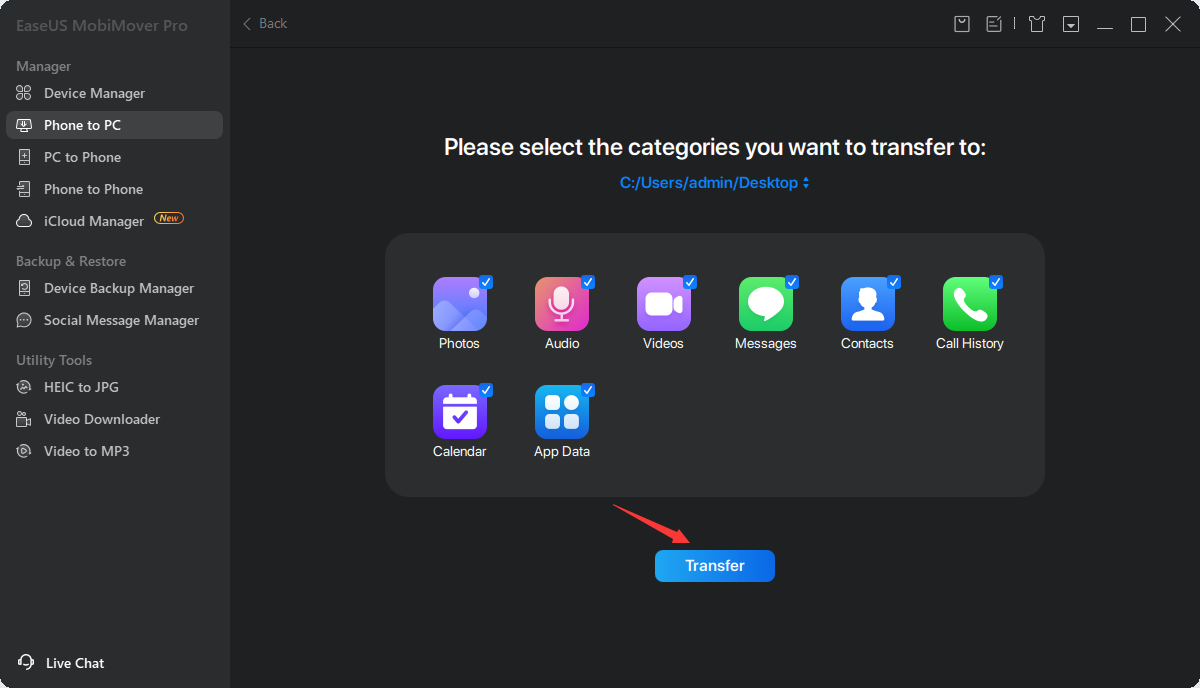Click the Video to MP3 sidebar icon
The height and width of the screenshot is (688, 1200).
[x=24, y=451]
